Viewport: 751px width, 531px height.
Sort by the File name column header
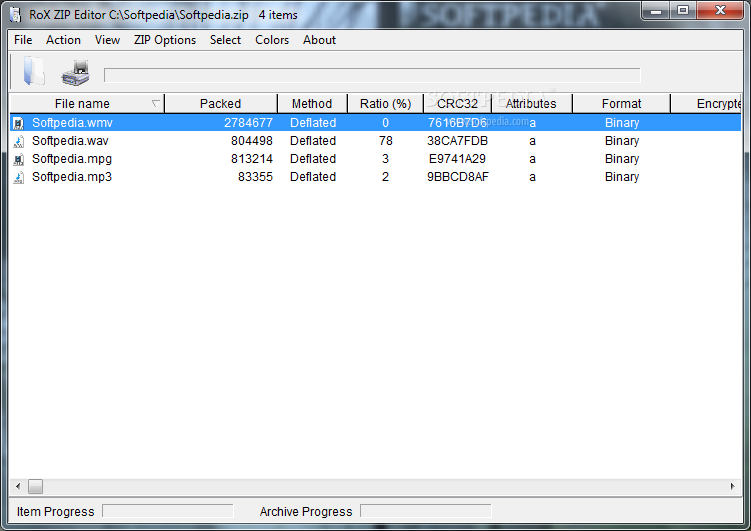tap(87, 103)
